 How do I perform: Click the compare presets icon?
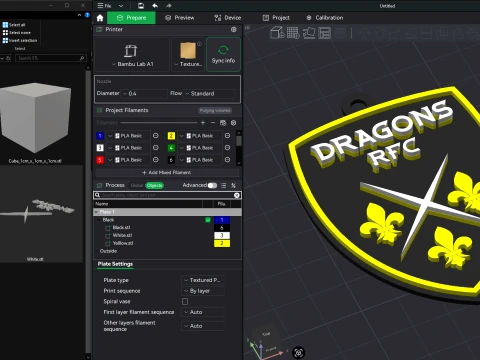[233, 185]
